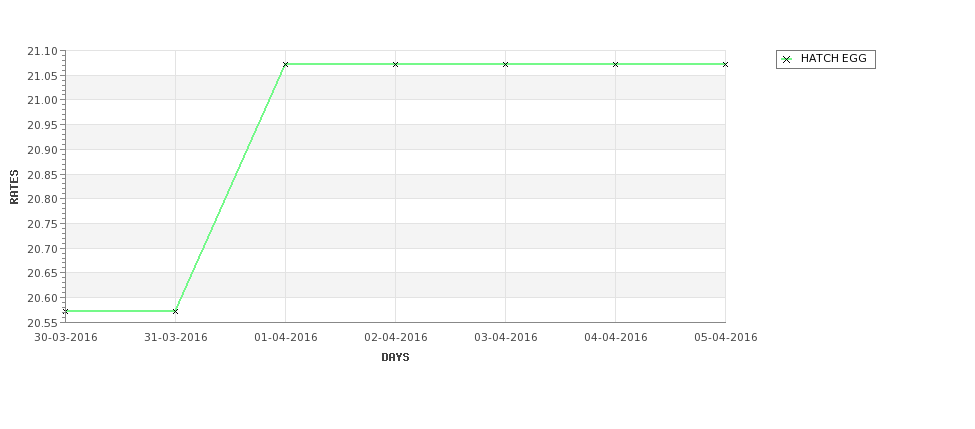The image size is (975, 429).
Task: Click the HATCH EGG legend marker icon
Action: [x=786, y=60]
